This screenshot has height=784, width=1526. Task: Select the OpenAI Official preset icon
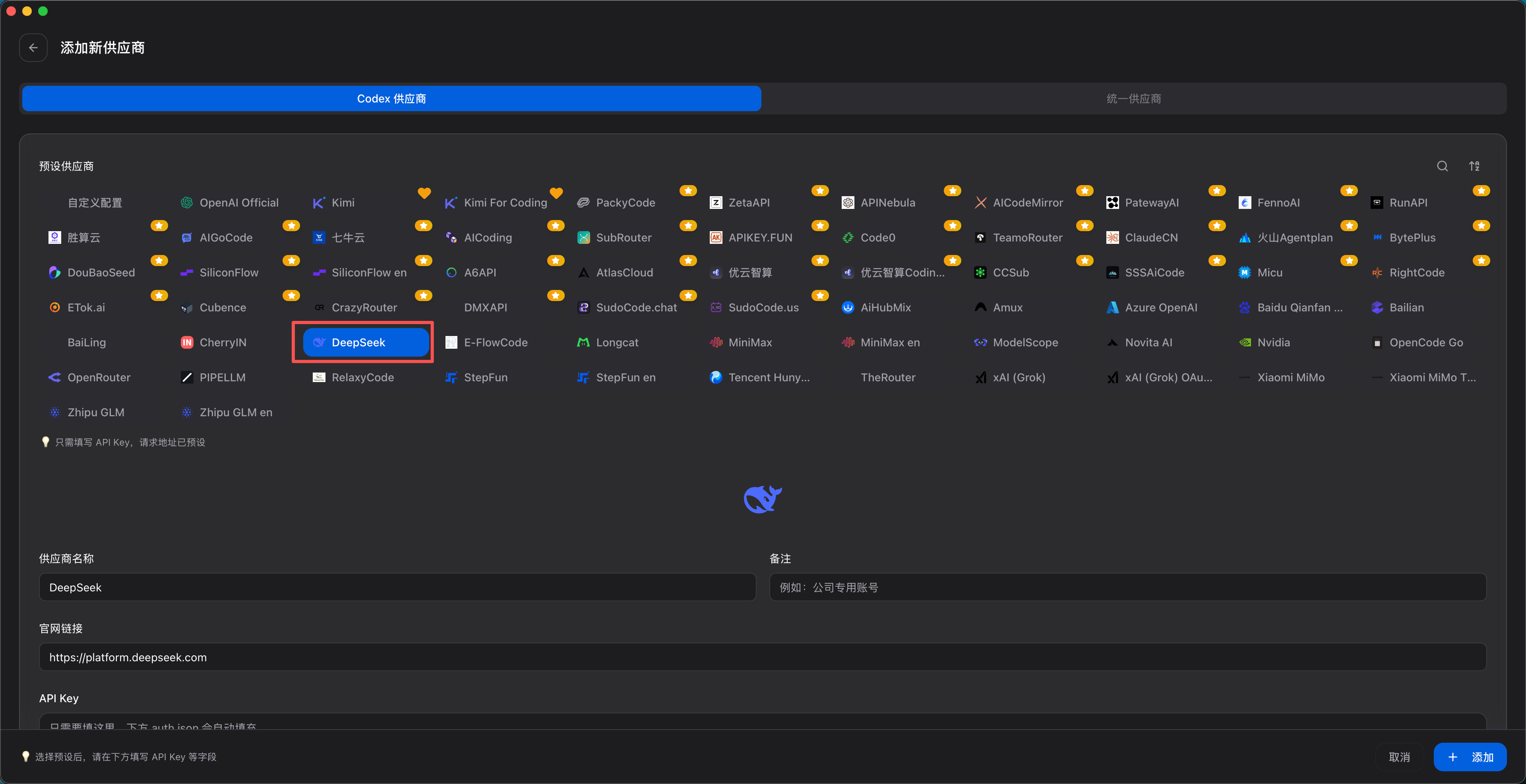coord(187,203)
